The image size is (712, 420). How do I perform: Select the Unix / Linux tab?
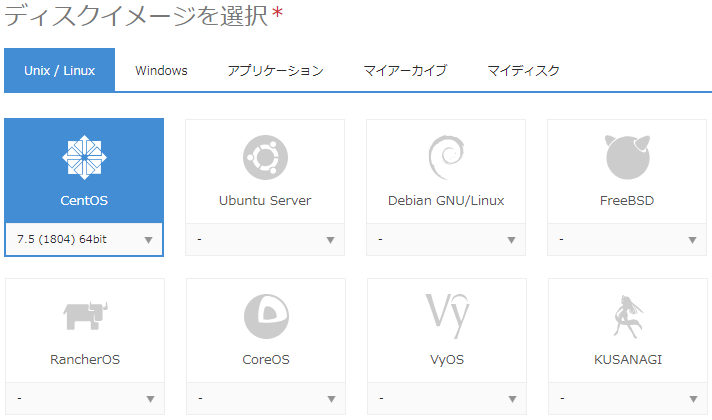(59, 71)
